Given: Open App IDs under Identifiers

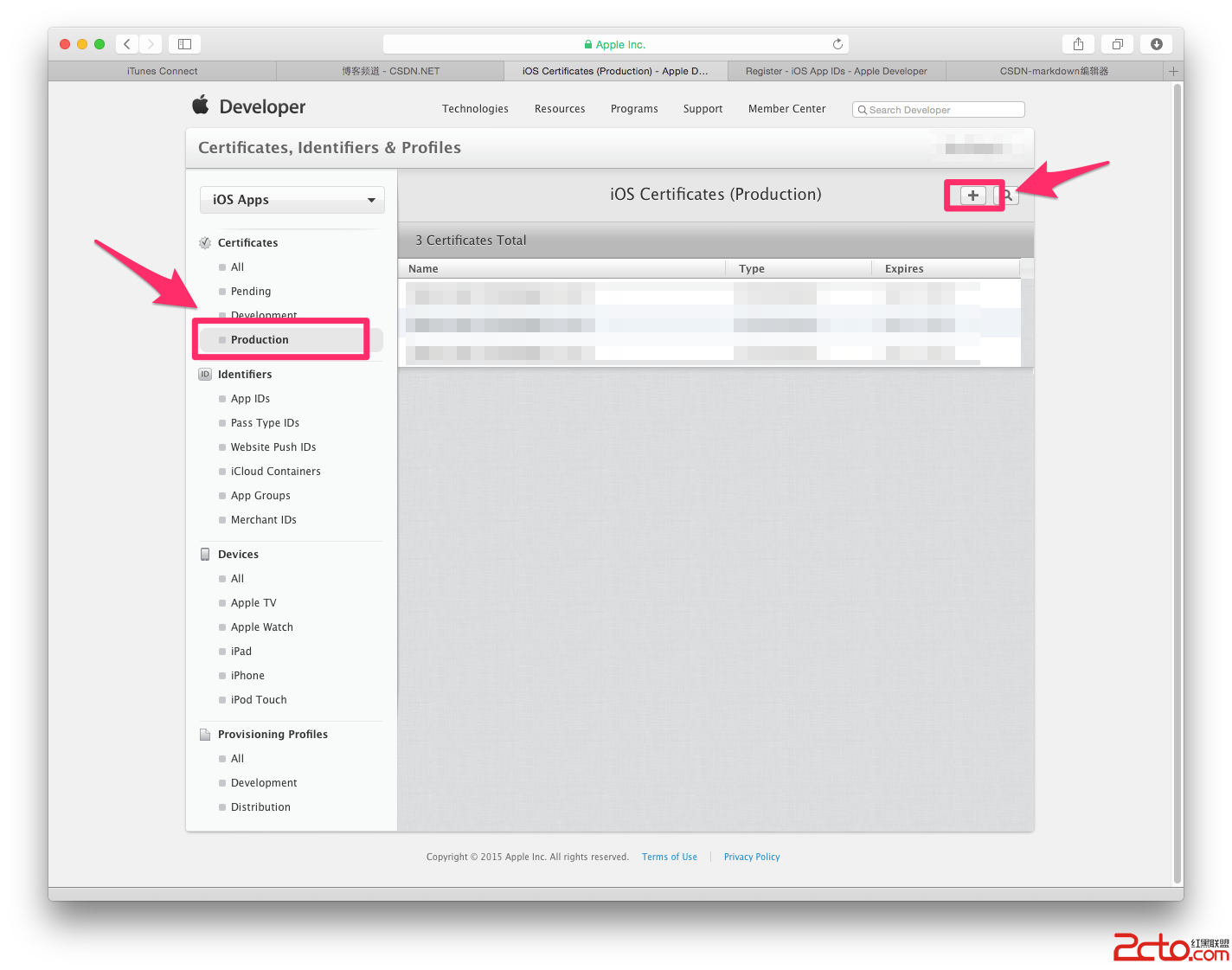Looking at the screenshot, I should coord(250,399).
